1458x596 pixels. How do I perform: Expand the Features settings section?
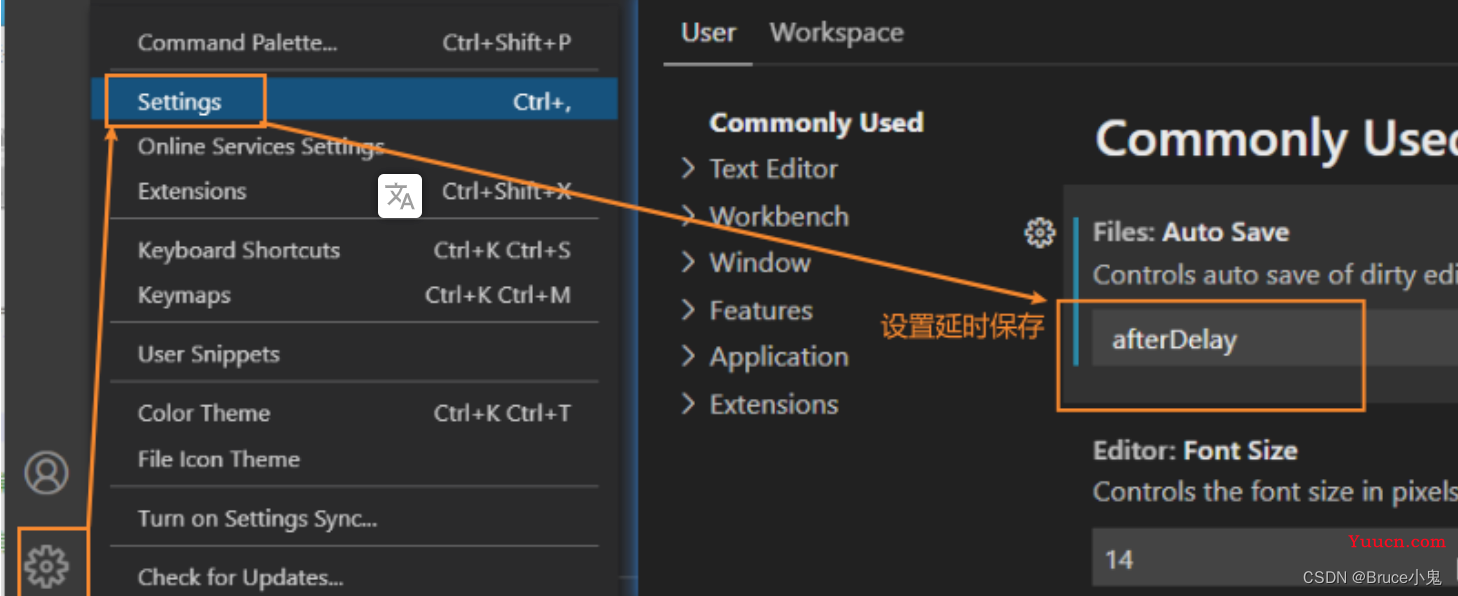tap(747, 310)
